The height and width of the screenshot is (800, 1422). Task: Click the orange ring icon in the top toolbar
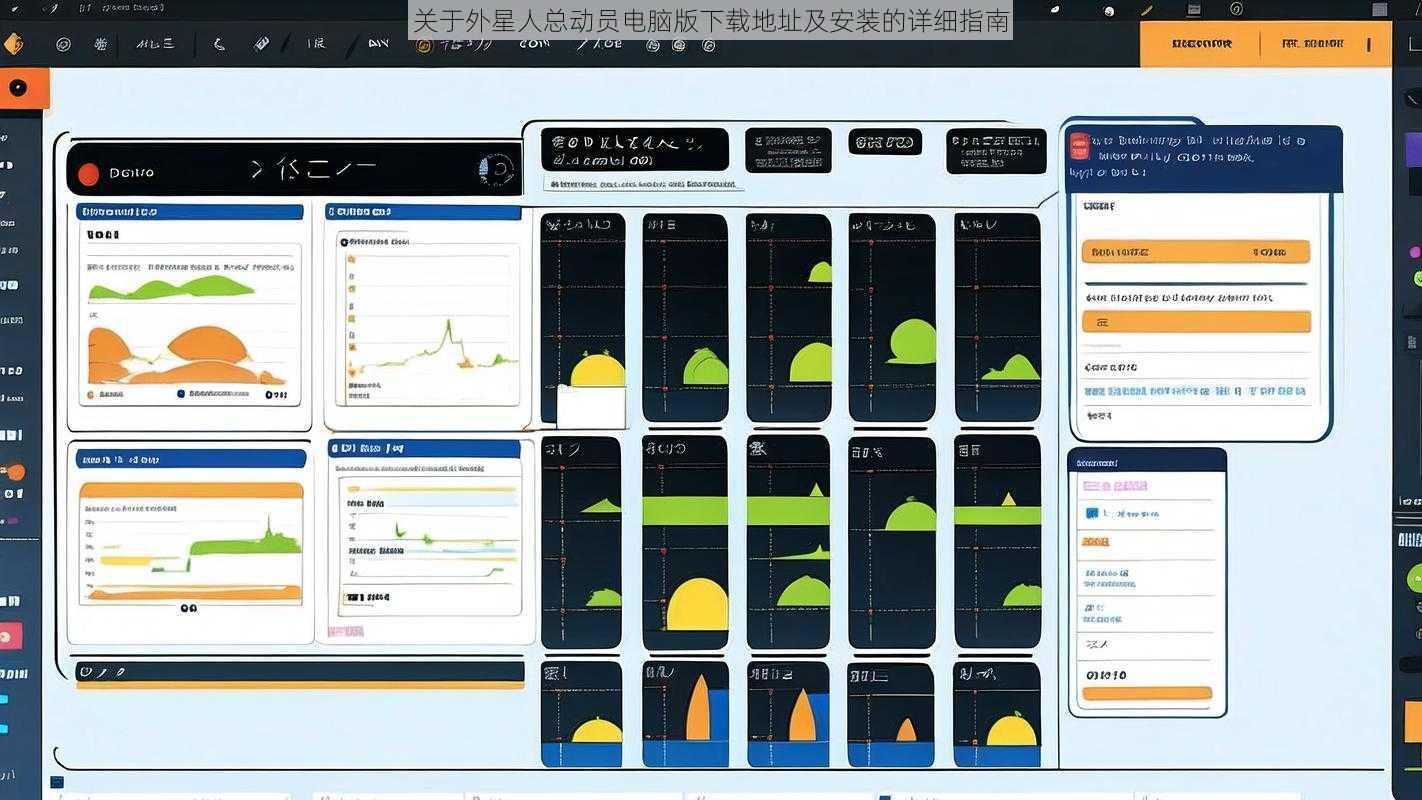423,45
